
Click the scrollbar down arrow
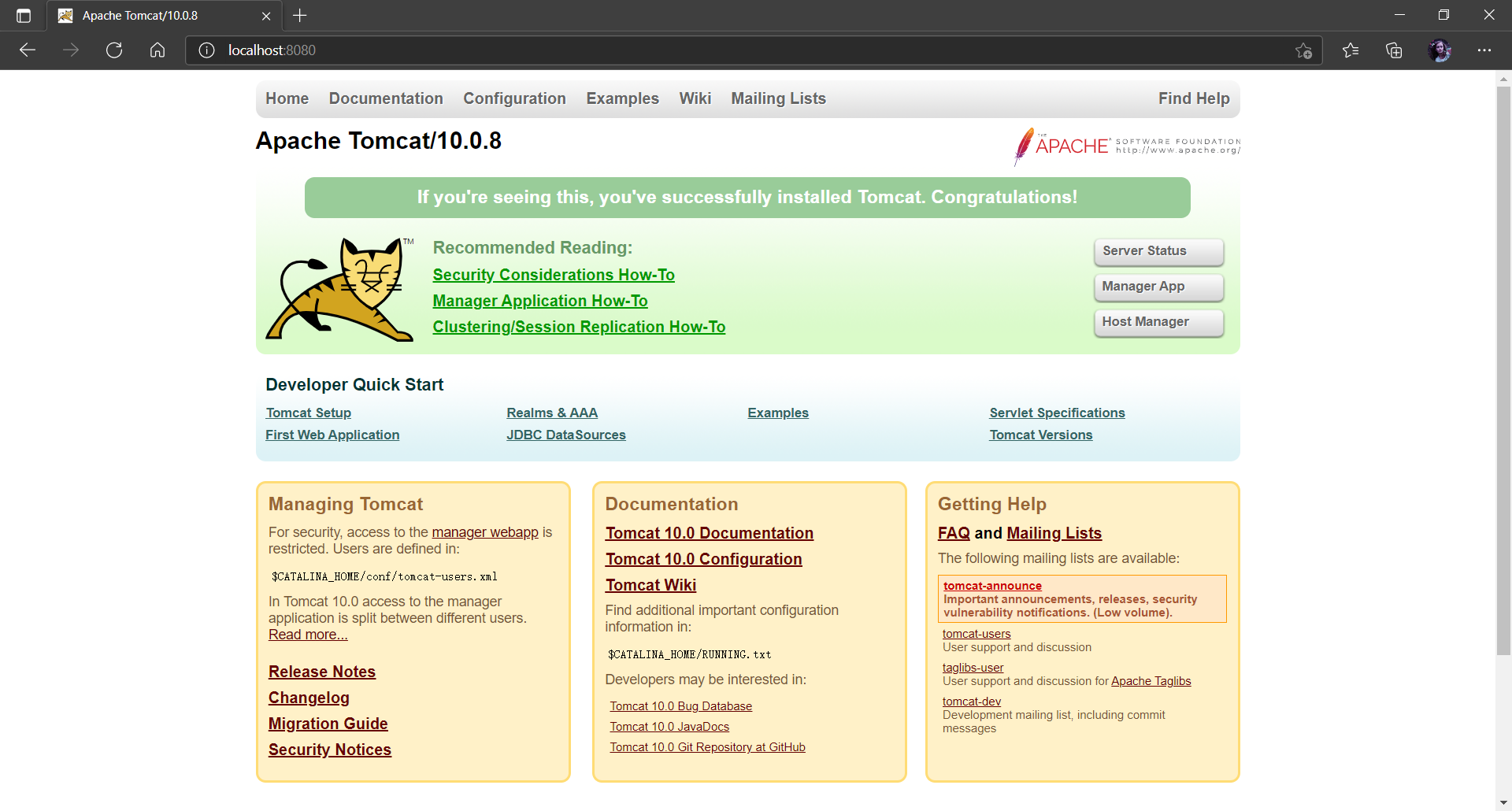[x=1503, y=802]
